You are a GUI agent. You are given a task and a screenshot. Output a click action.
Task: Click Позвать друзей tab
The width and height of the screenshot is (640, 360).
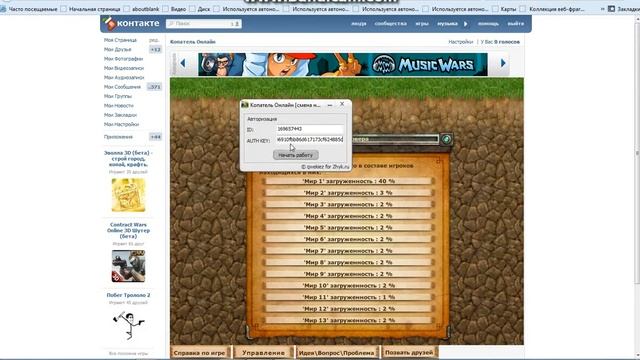click(x=409, y=353)
